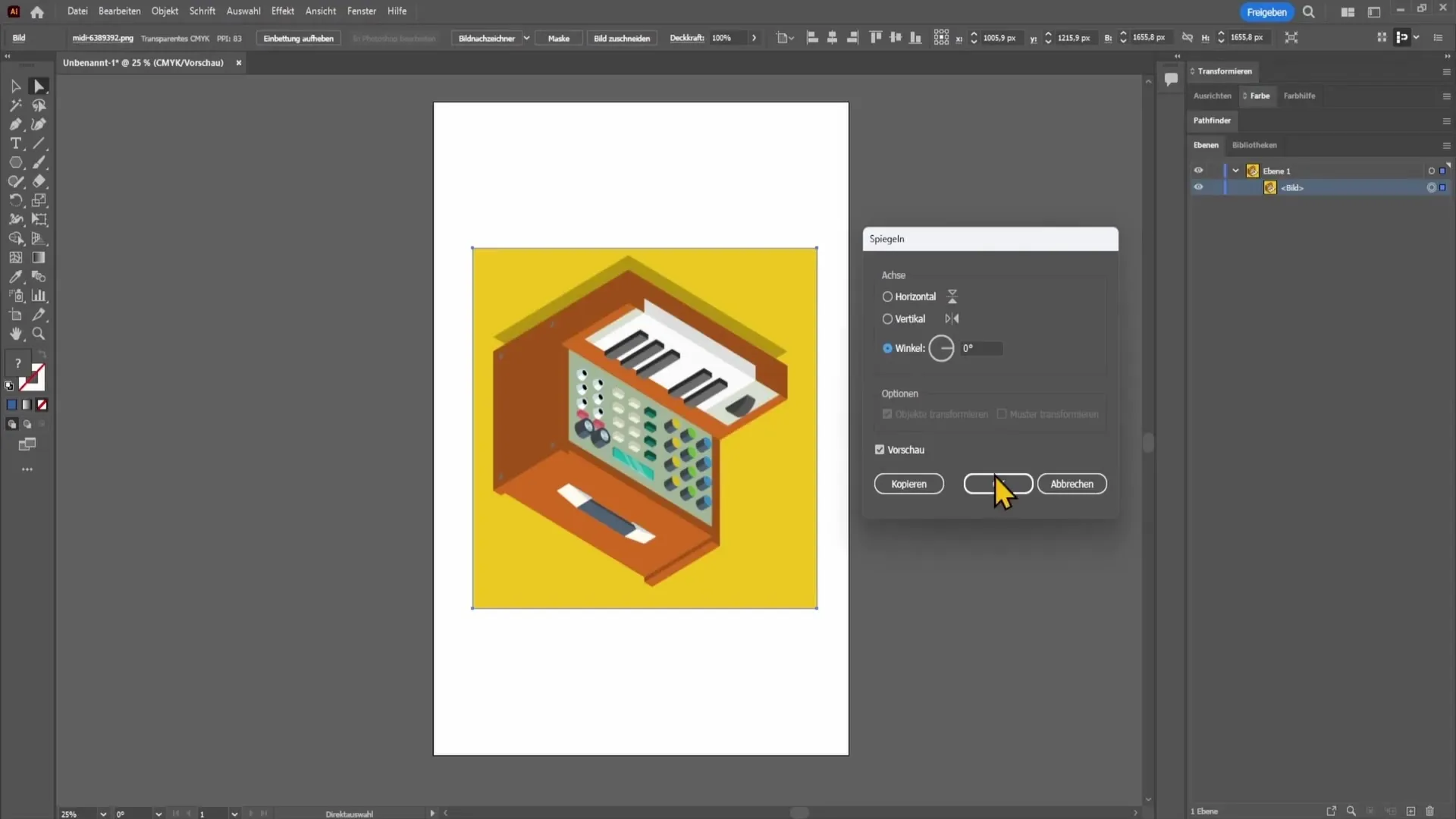Select the Mesh tool
The width and height of the screenshot is (1456, 819).
coord(15,258)
